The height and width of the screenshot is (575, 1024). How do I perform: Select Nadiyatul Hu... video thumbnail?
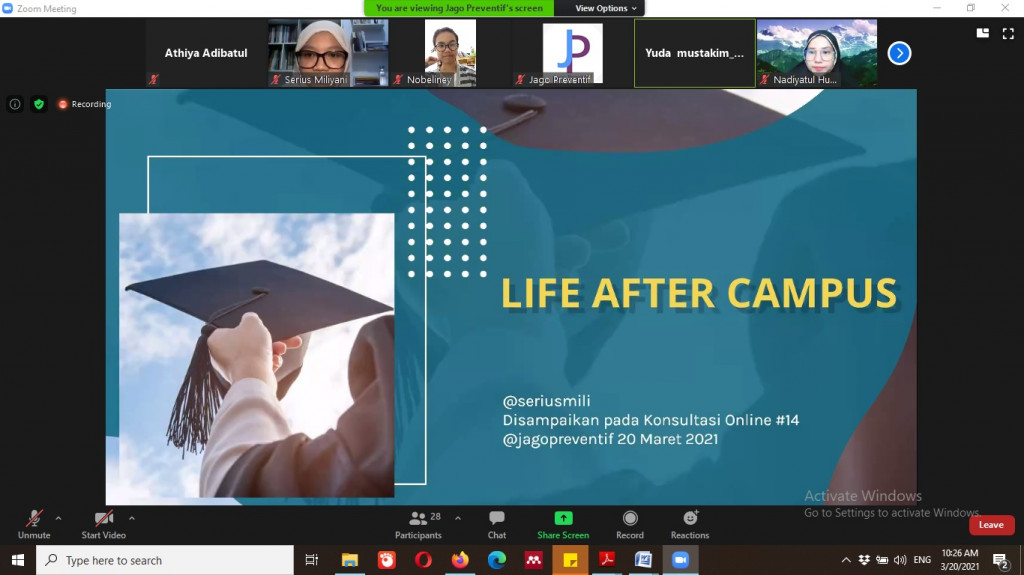[817, 53]
